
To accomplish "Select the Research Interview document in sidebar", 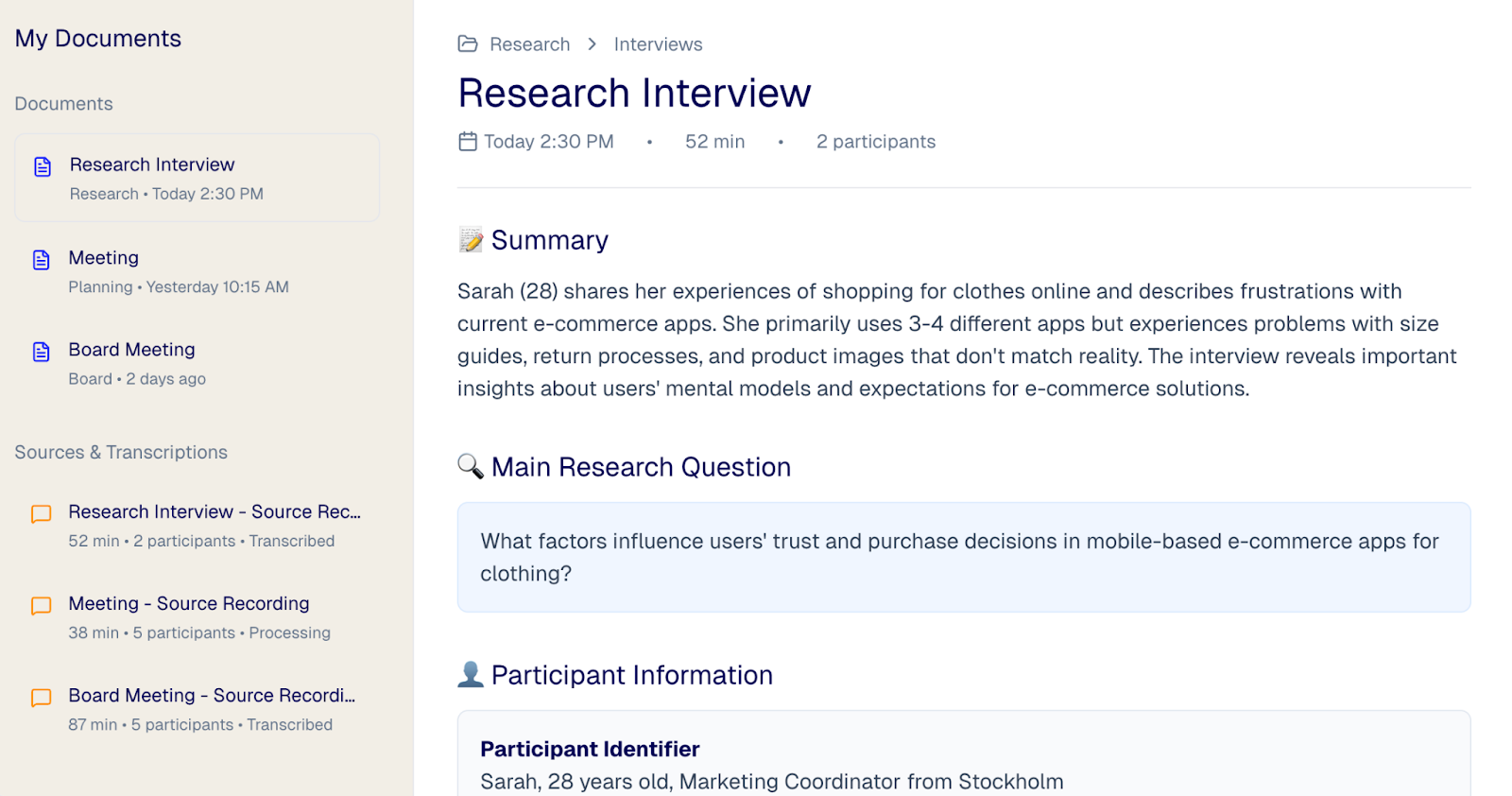I will [197, 178].
